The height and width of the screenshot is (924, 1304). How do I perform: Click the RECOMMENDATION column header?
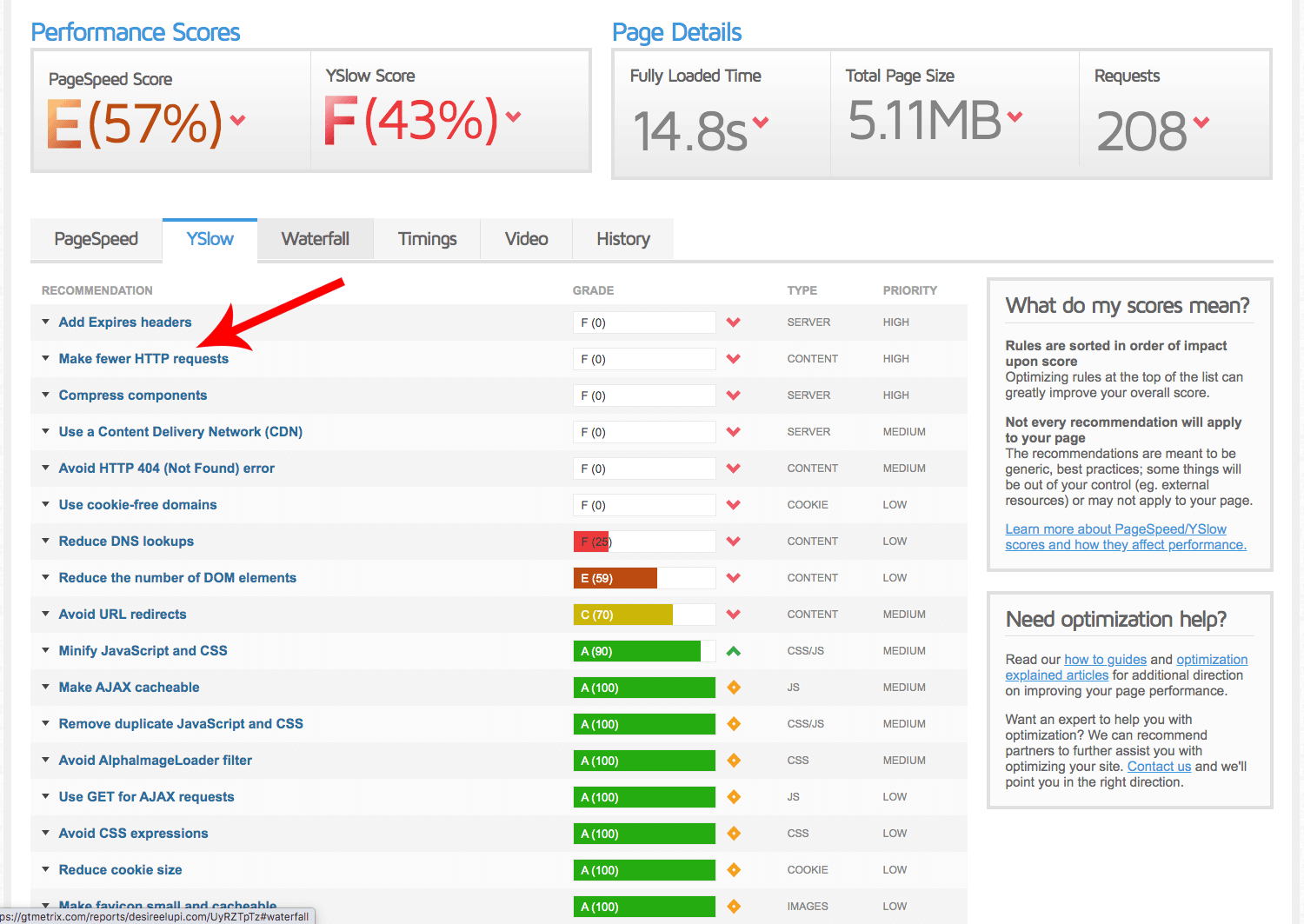(97, 290)
